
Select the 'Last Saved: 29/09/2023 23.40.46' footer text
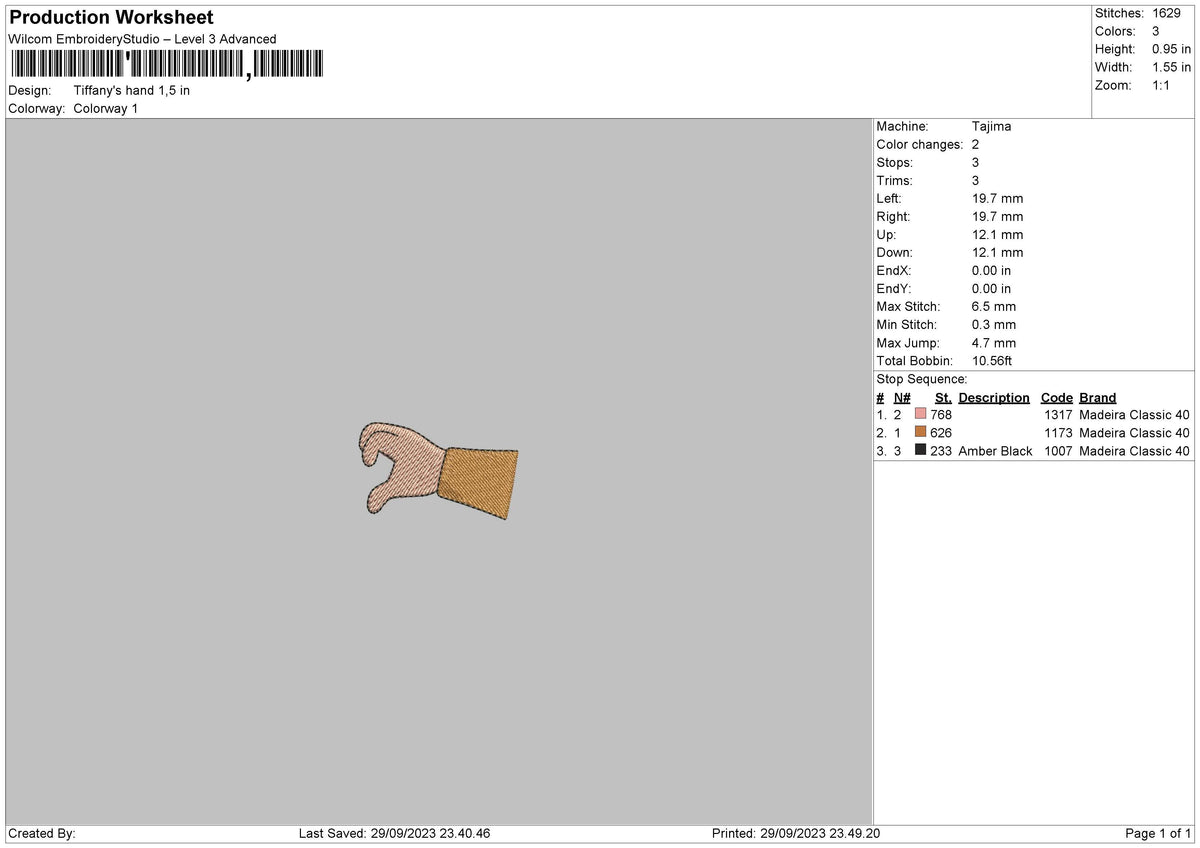394,833
